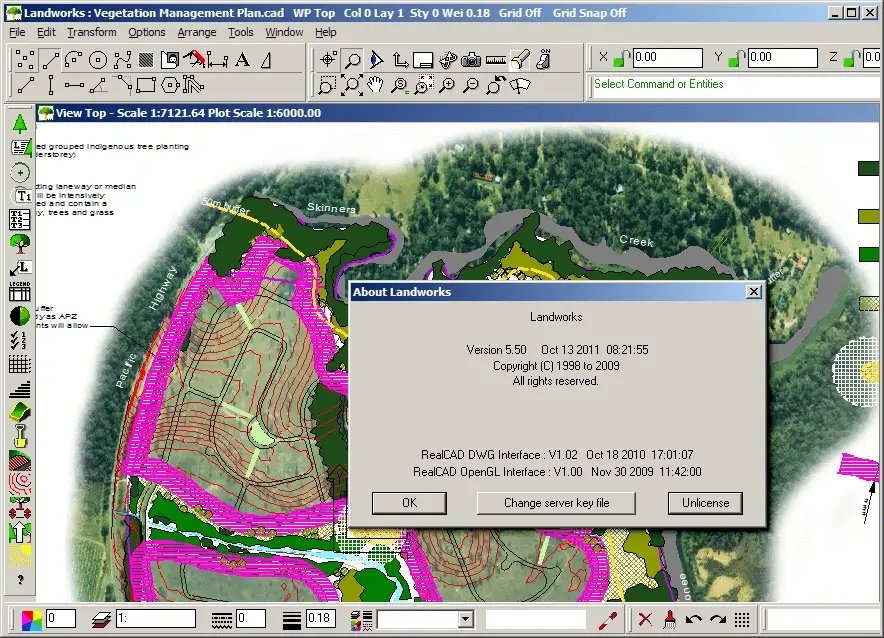This screenshot has width=884, height=638.
Task: Click the shovel earthworks tool
Action: (x=20, y=437)
